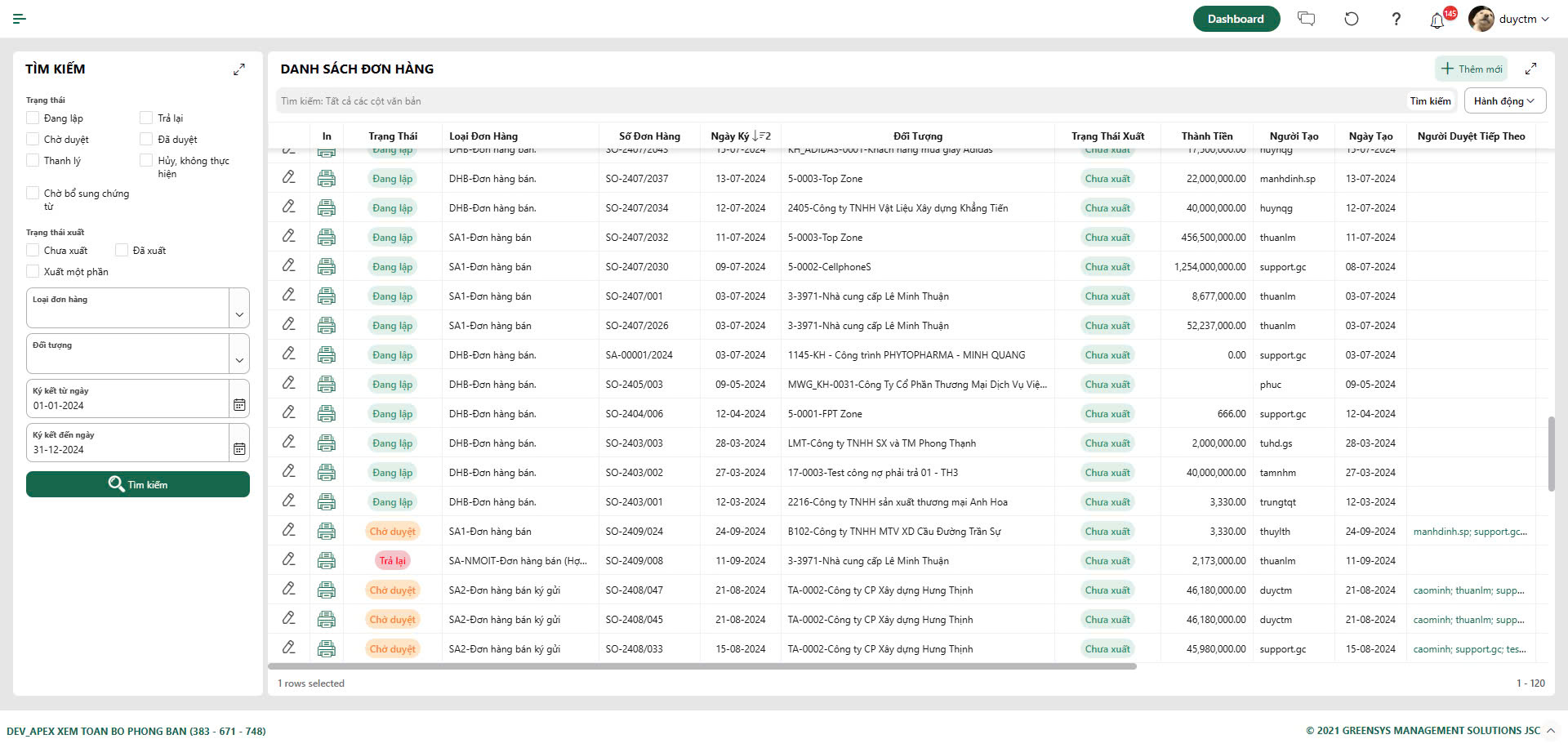The height and width of the screenshot is (748, 1568).
Task: Edit order SO-2408/047 pencil icon
Action: tap(289, 589)
